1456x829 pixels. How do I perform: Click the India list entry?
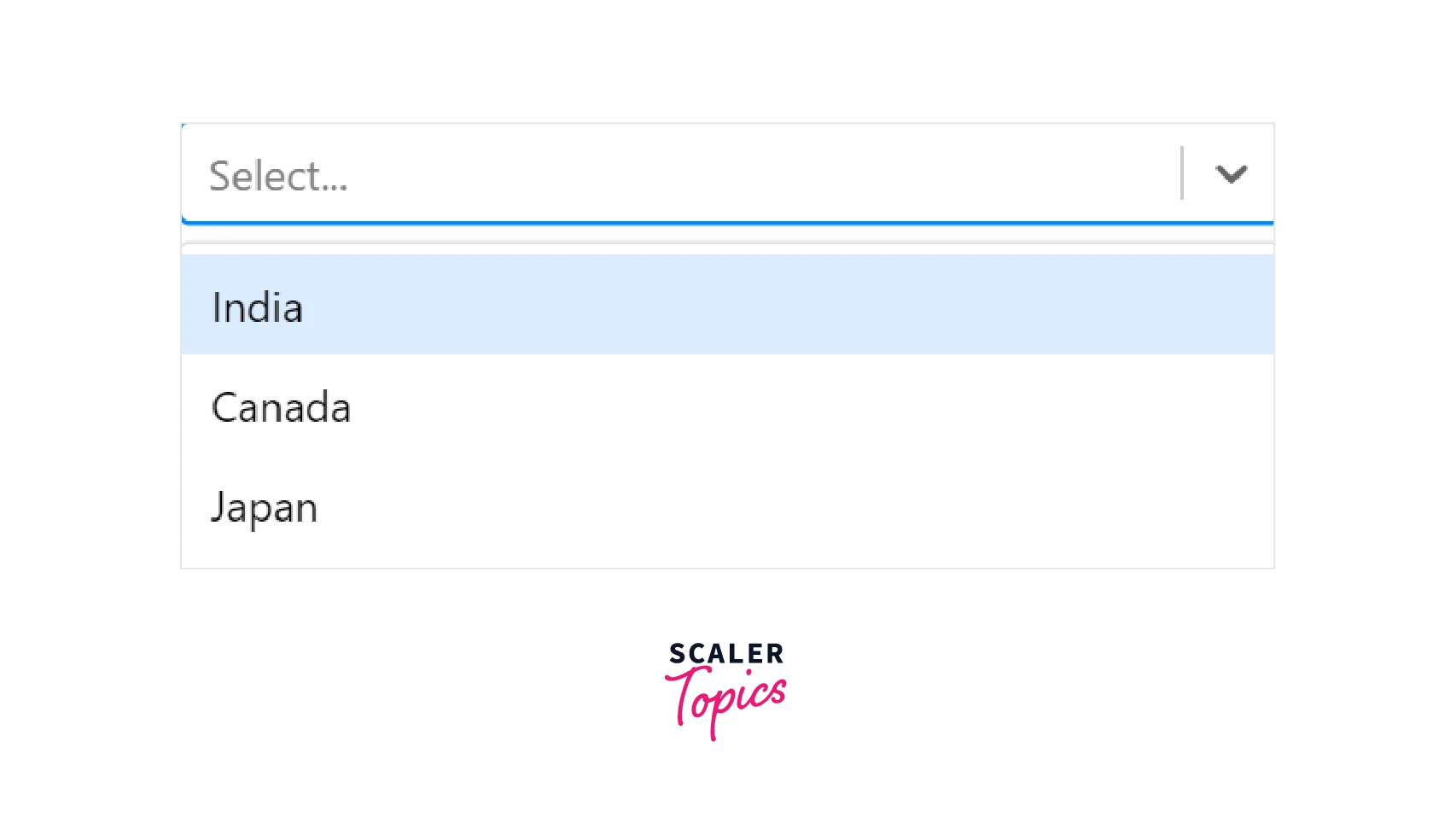point(258,306)
